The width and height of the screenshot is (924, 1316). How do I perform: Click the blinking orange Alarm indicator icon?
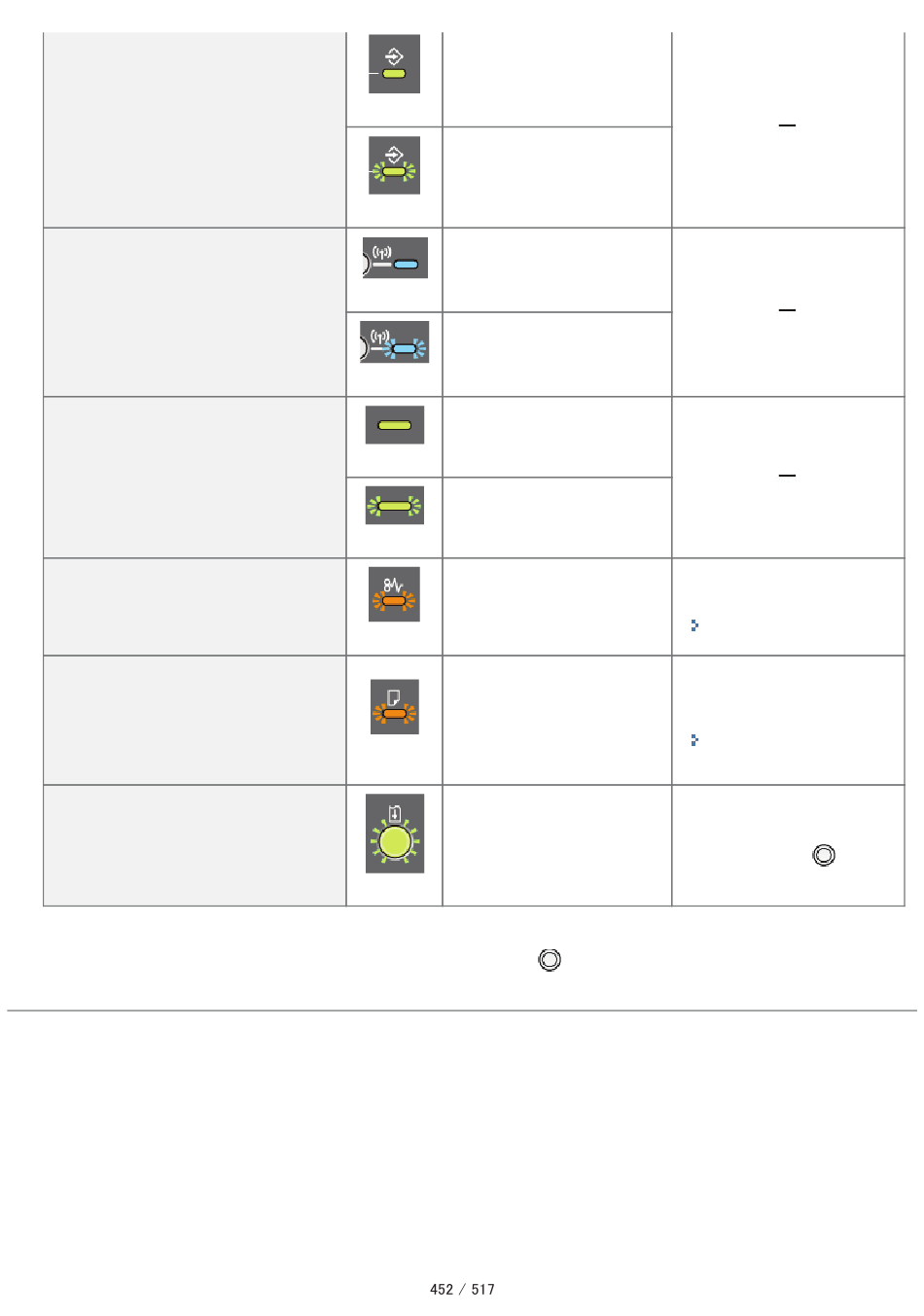[x=394, y=594]
